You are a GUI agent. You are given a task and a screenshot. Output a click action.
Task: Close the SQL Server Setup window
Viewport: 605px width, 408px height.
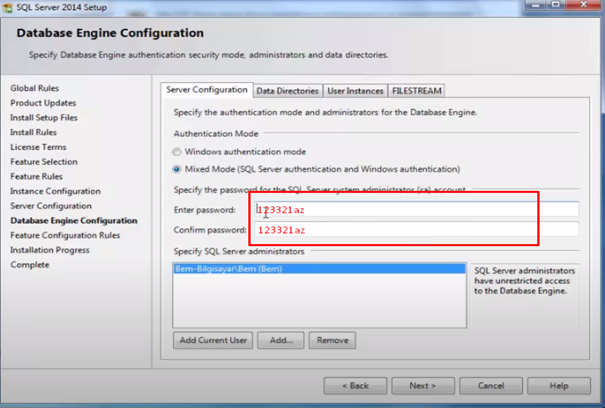[x=583, y=5]
